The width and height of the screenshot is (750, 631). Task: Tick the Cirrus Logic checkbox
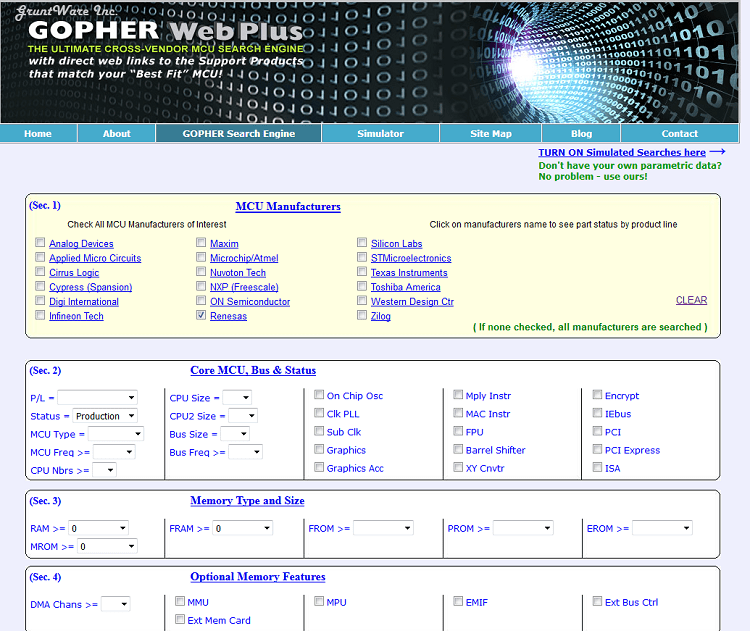[40, 271]
